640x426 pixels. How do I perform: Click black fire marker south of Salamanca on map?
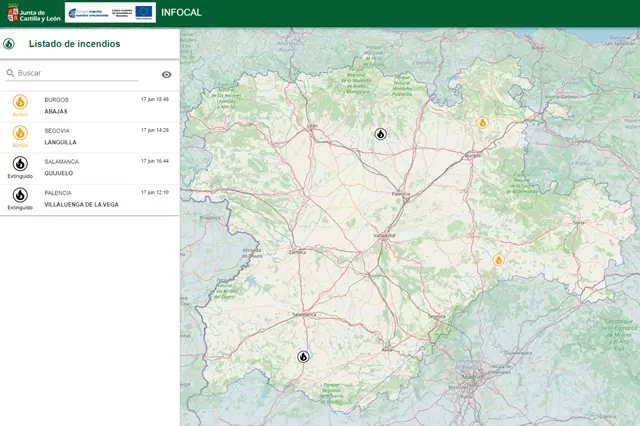[303, 356]
